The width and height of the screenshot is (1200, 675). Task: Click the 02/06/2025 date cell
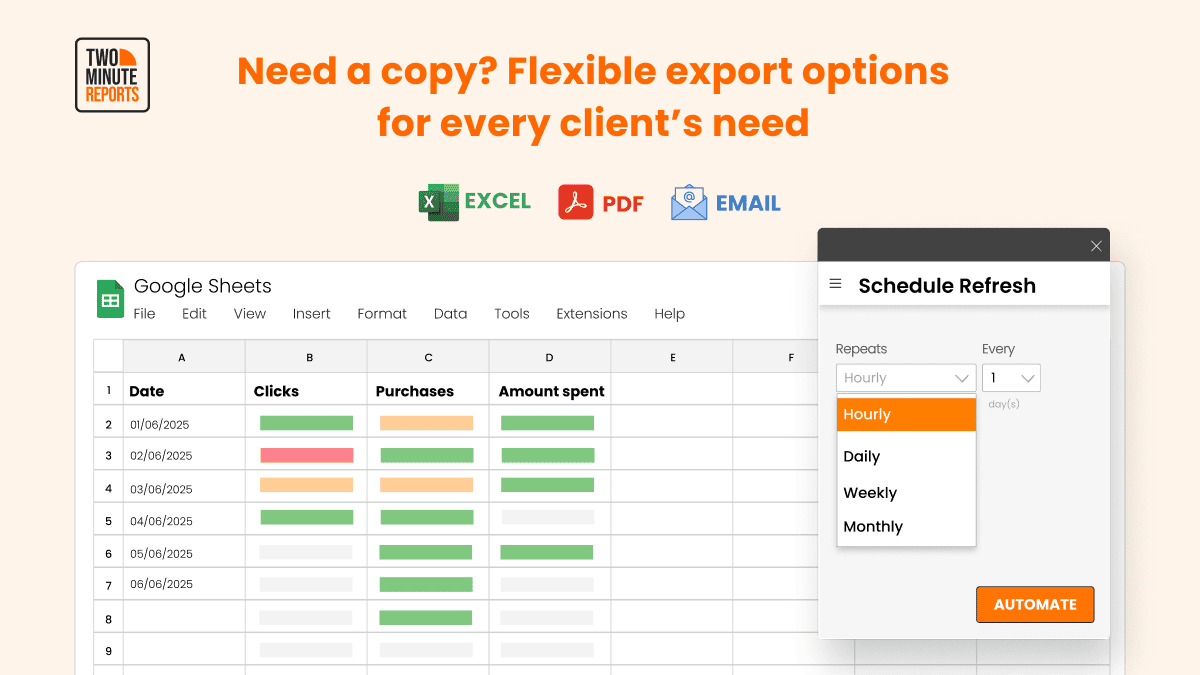click(x=184, y=455)
